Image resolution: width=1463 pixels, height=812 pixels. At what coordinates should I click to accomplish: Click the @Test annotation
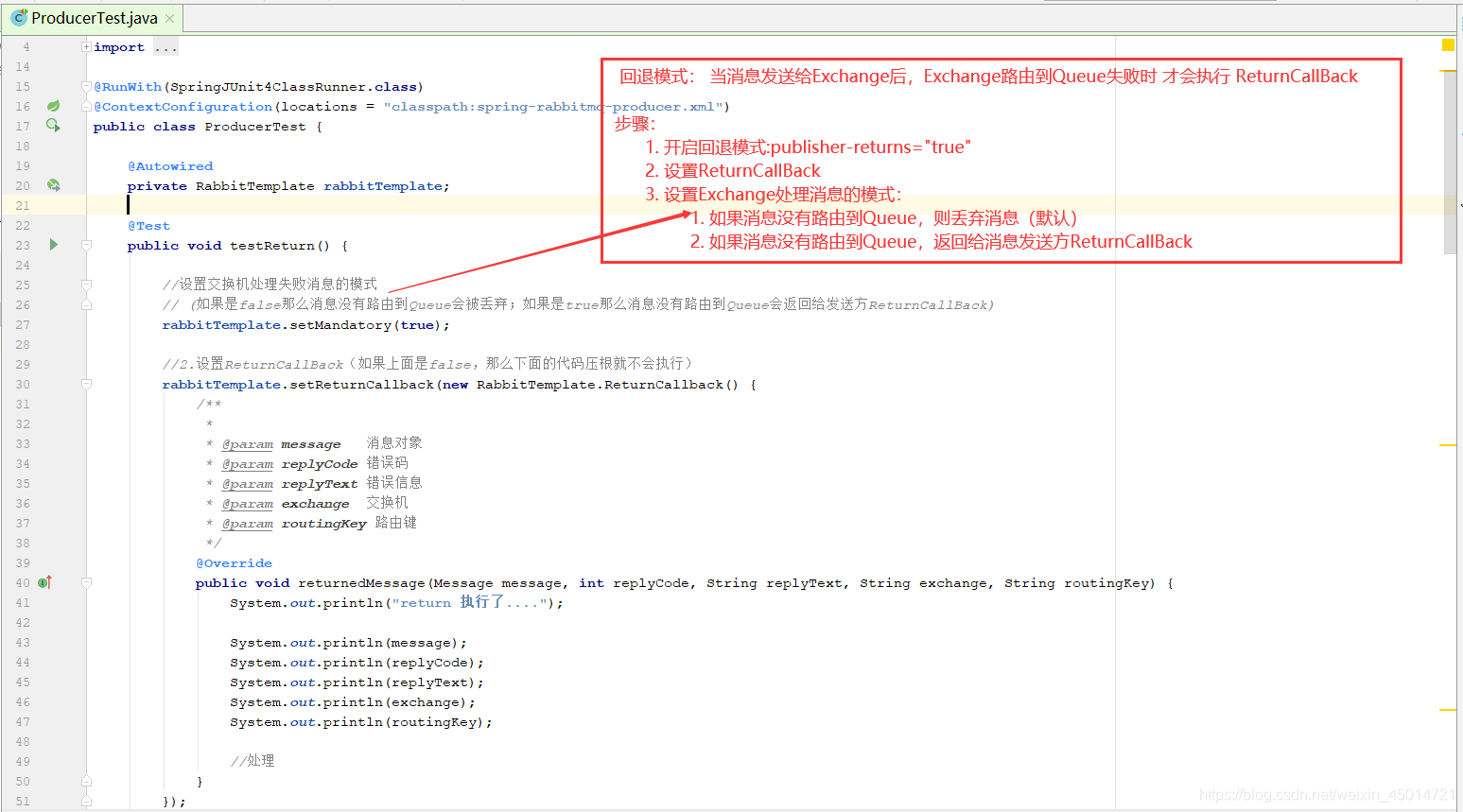(149, 225)
